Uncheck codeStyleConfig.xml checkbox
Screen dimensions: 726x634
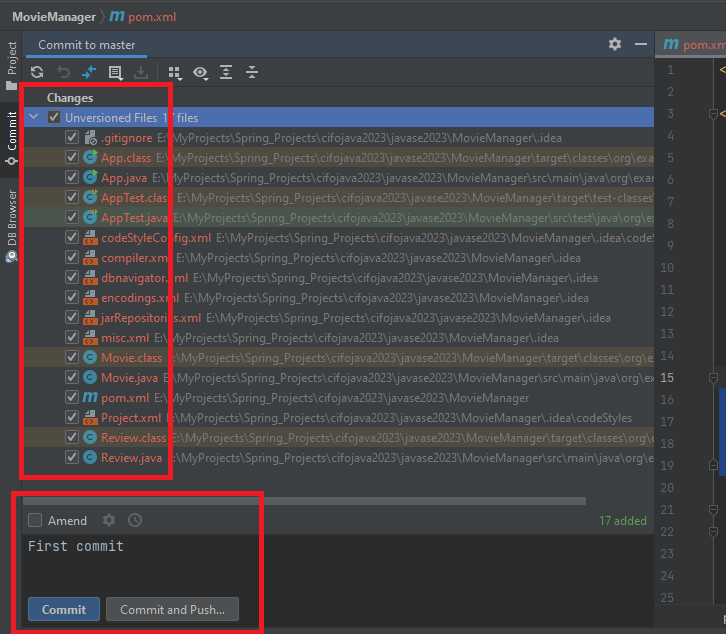tap(72, 237)
